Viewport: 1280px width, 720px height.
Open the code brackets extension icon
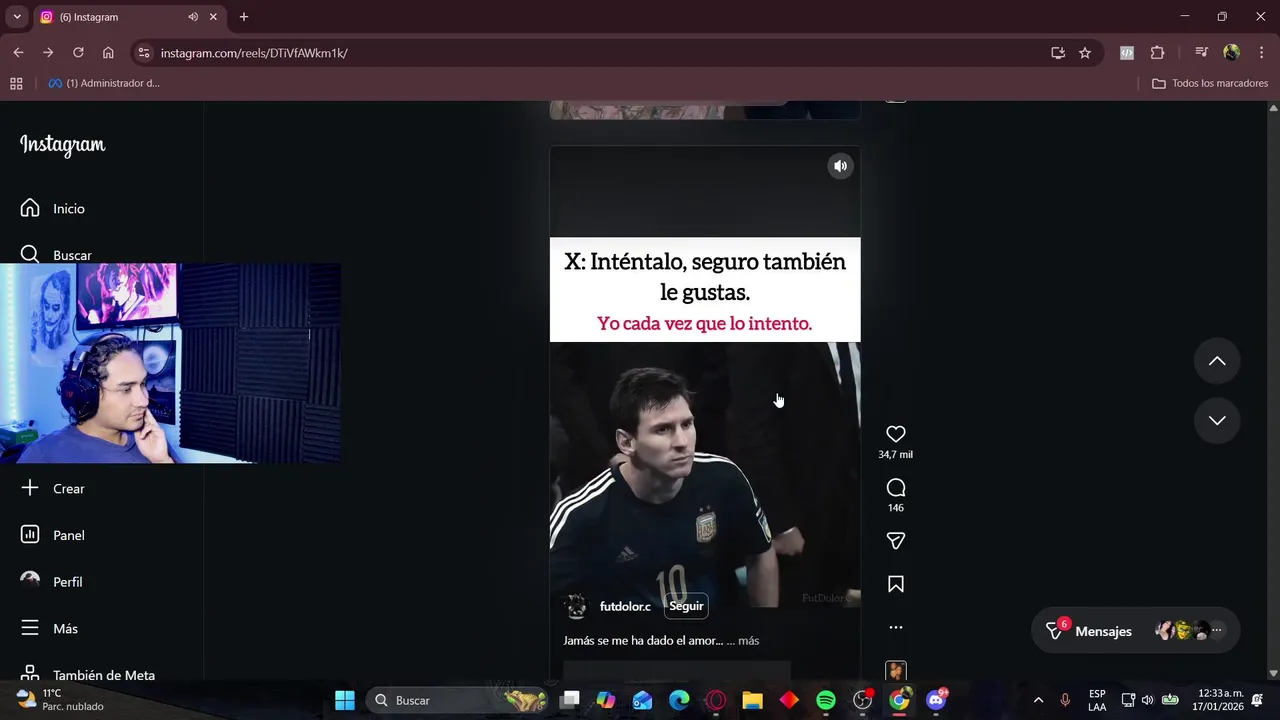pyautogui.click(x=1127, y=53)
